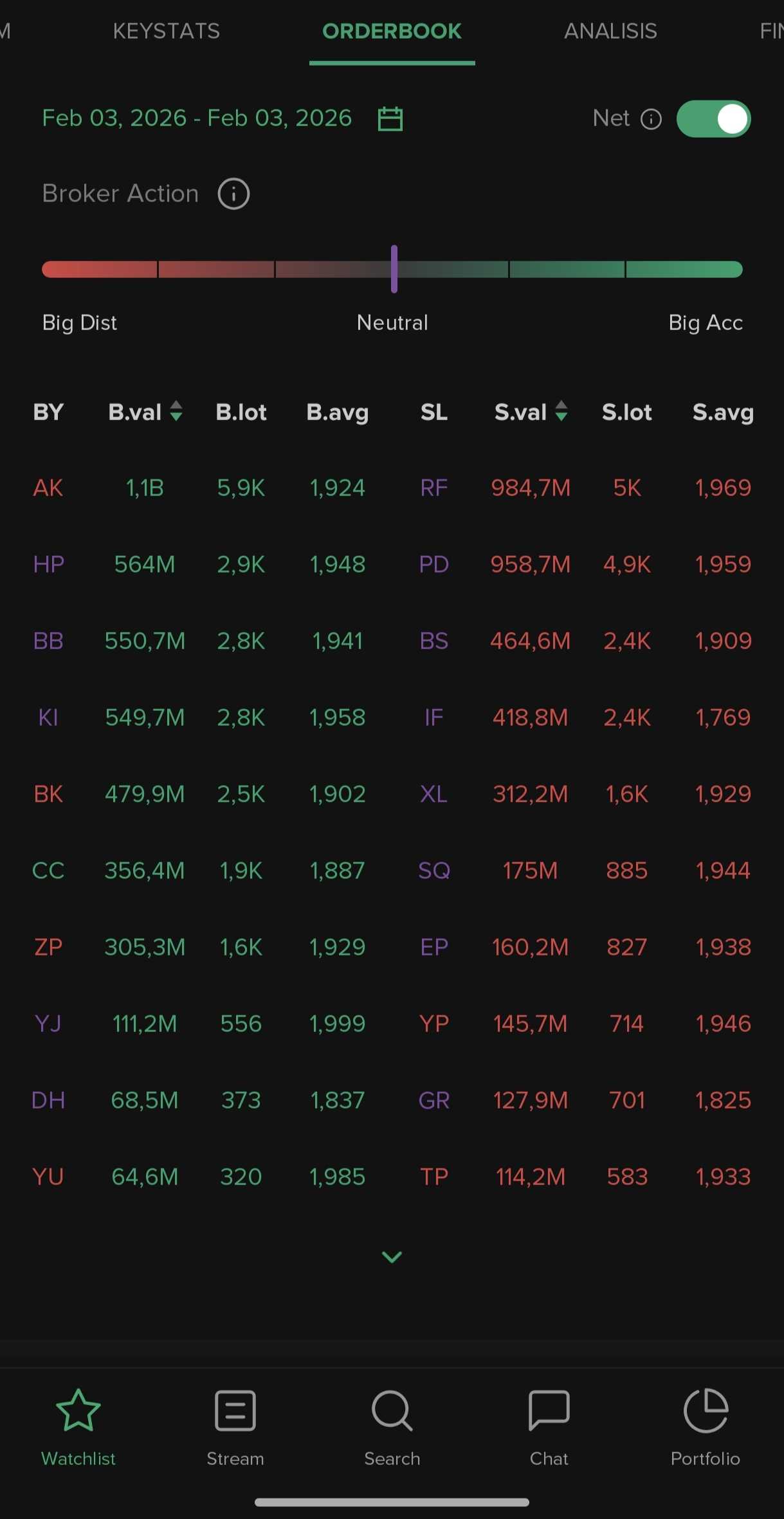784x1519 pixels.
Task: Tap the Net info icon
Action: click(651, 119)
